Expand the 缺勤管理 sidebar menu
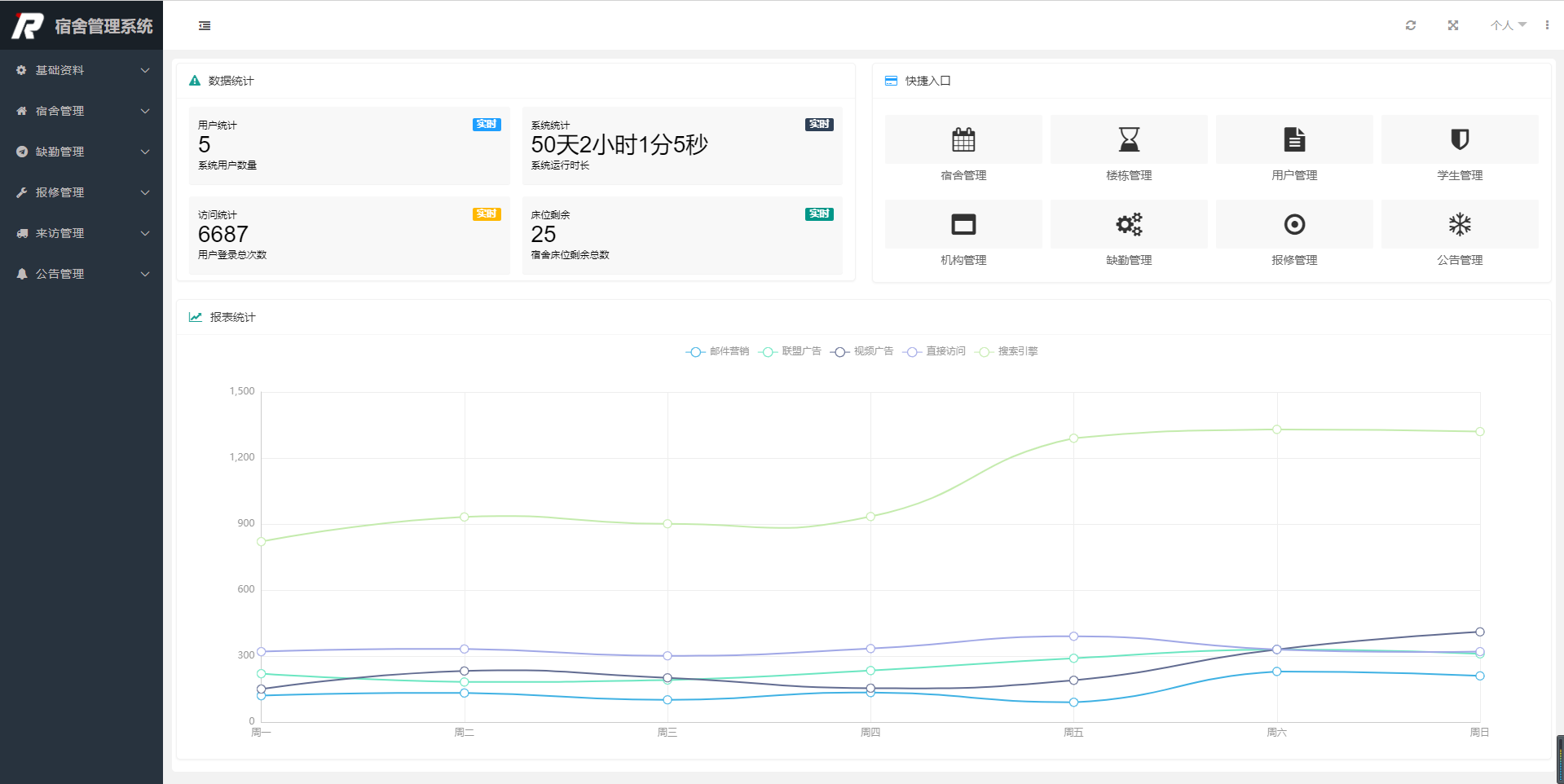1564x784 pixels. (x=82, y=152)
